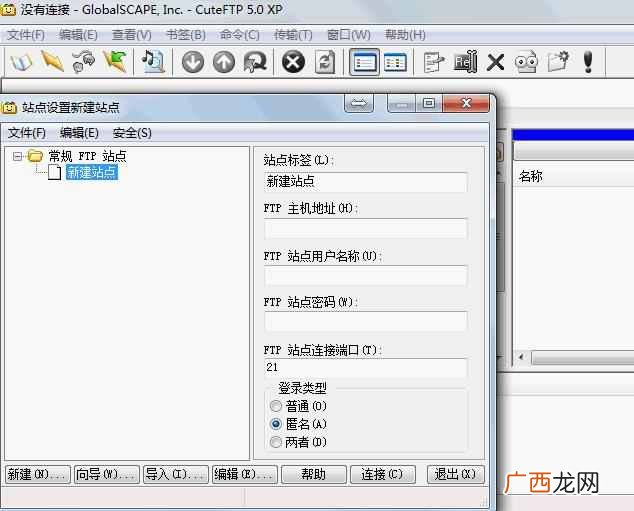Click the 新建(N)... button
Viewport: 634px width, 511px height.
[38, 474]
